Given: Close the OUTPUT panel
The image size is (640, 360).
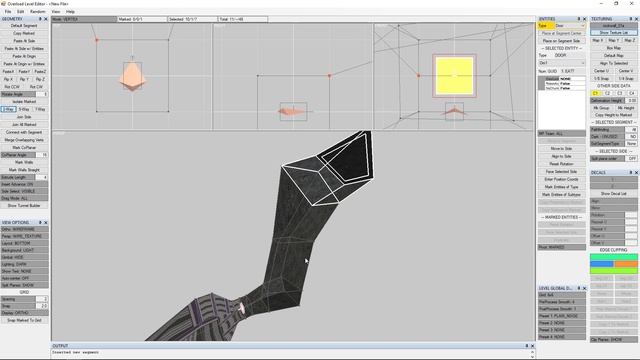Looking at the screenshot, I should pyautogui.click(x=532, y=346).
